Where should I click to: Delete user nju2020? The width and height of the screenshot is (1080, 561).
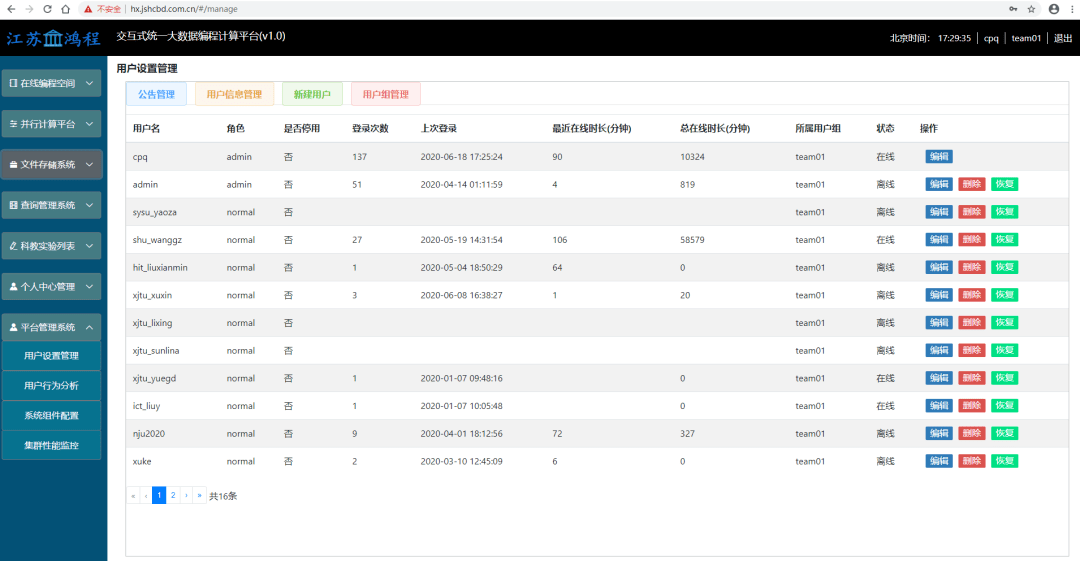(x=972, y=433)
